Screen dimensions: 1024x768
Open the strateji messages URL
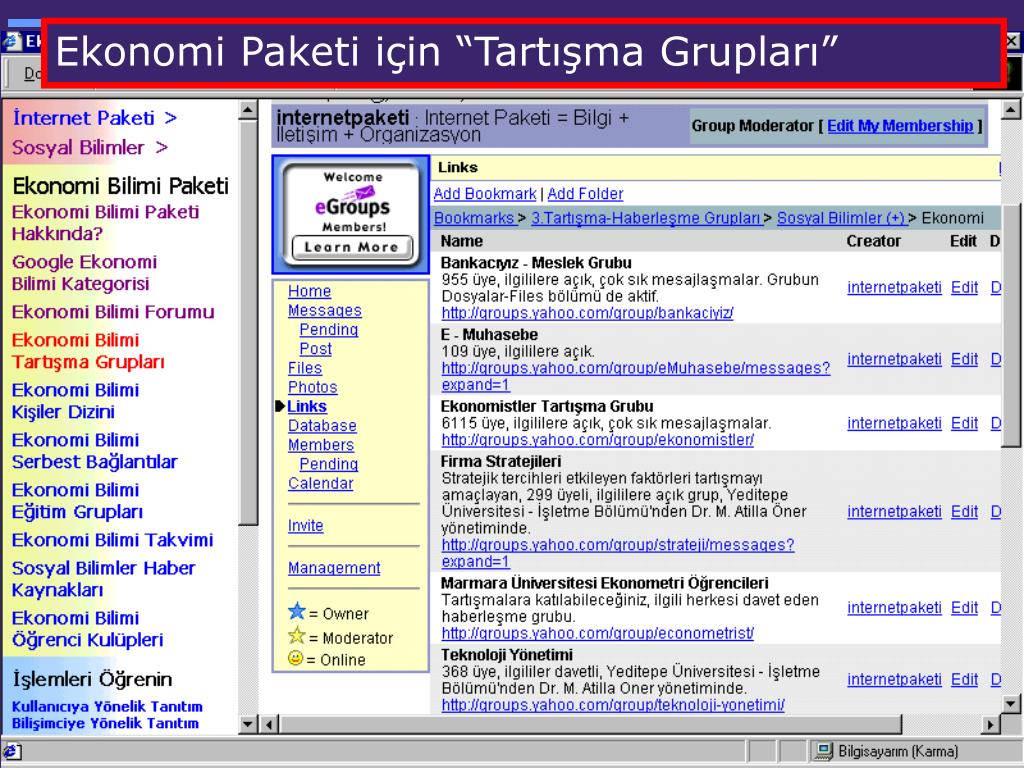tap(618, 553)
